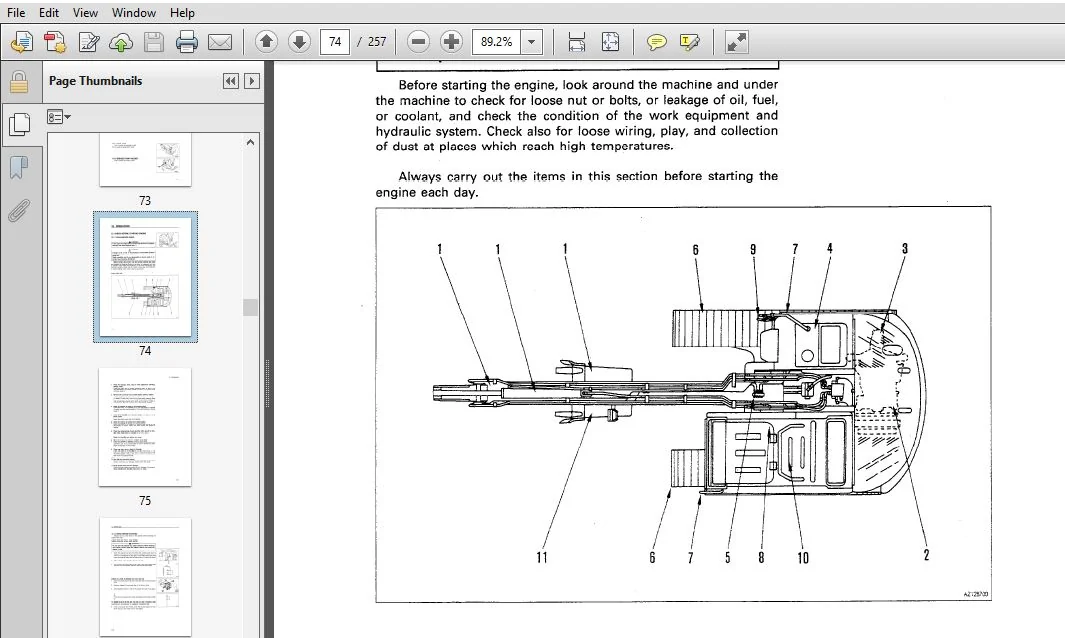Click the security padlock icon in sidebar
The width and height of the screenshot is (1065, 638).
[x=19, y=82]
